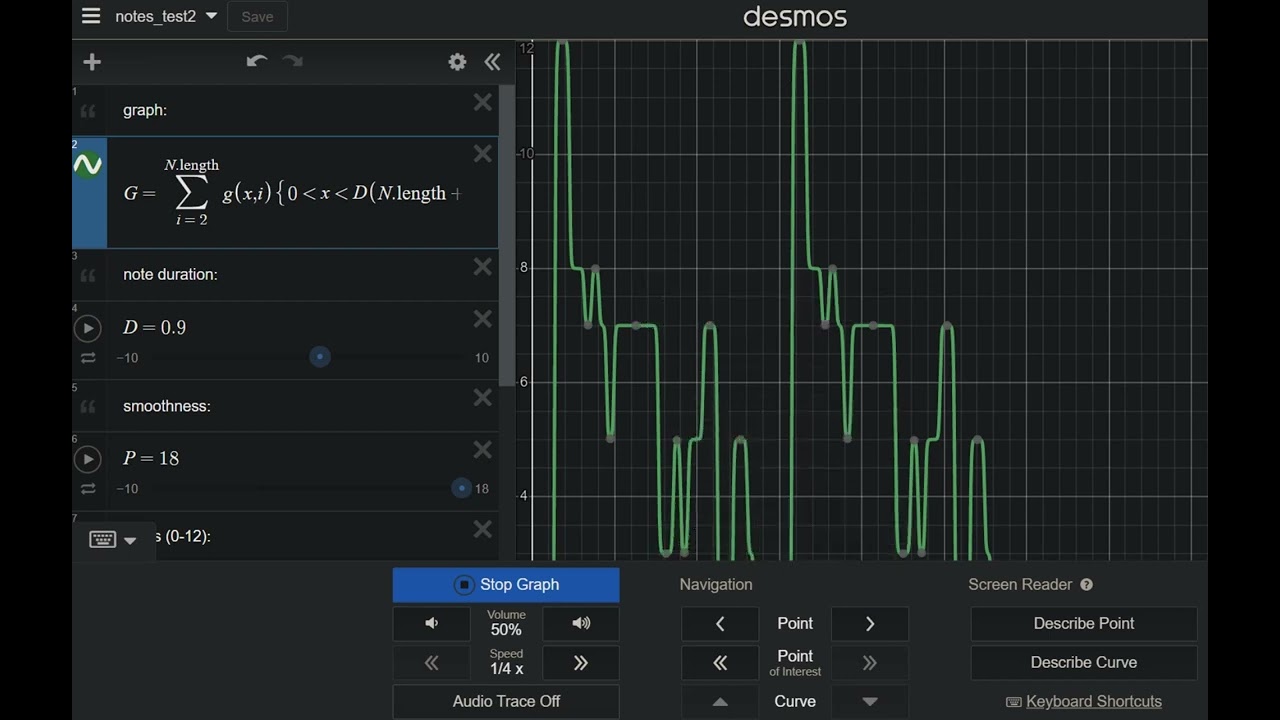Click the quote icon of "smoothness:" note
The width and height of the screenshot is (1280, 720).
coord(88,407)
